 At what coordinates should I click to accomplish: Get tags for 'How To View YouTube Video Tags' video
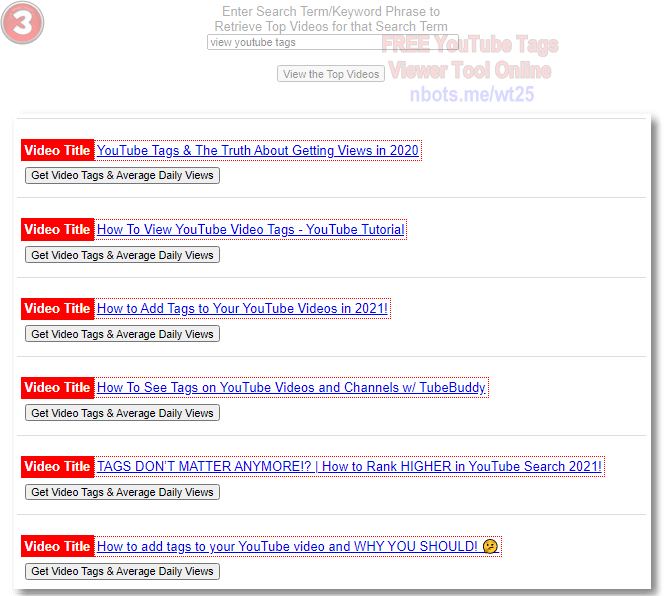click(x=122, y=255)
